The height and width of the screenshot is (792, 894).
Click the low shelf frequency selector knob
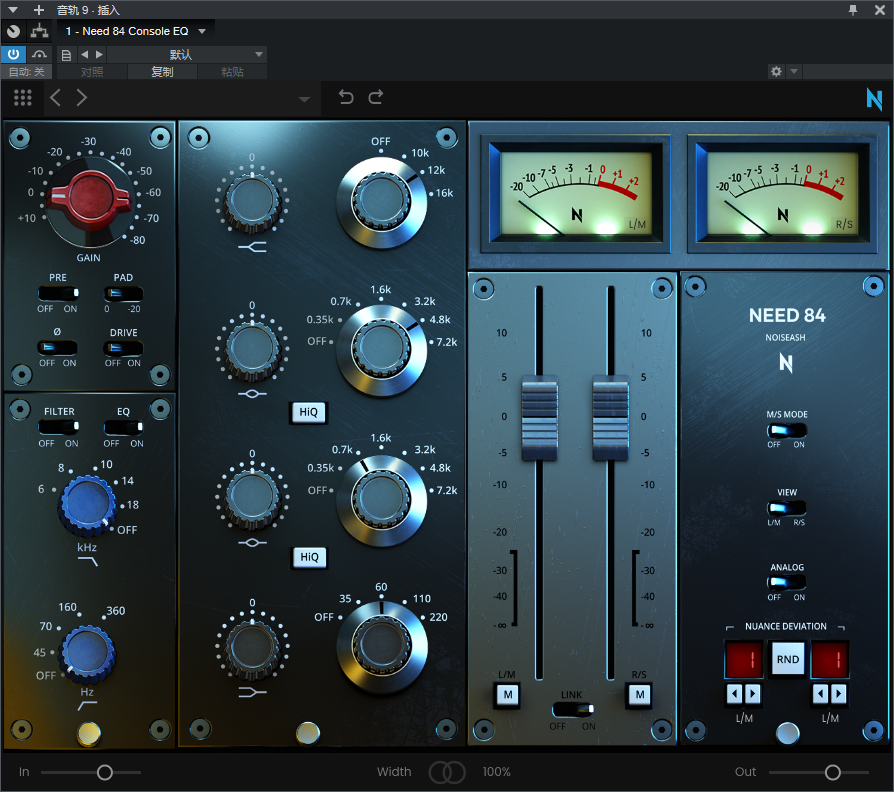381,647
